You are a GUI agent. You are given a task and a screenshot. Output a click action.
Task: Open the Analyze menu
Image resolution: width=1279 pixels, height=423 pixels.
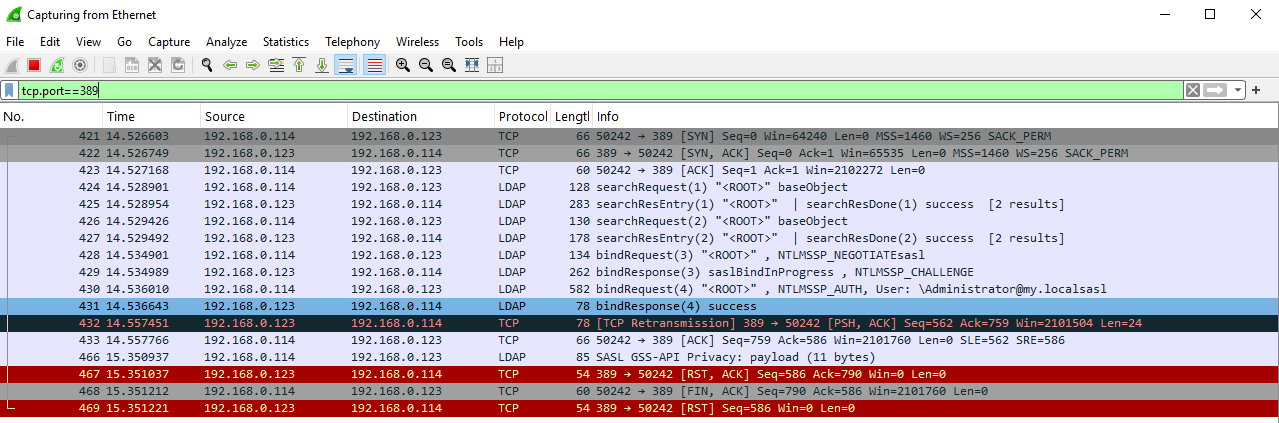tap(226, 42)
